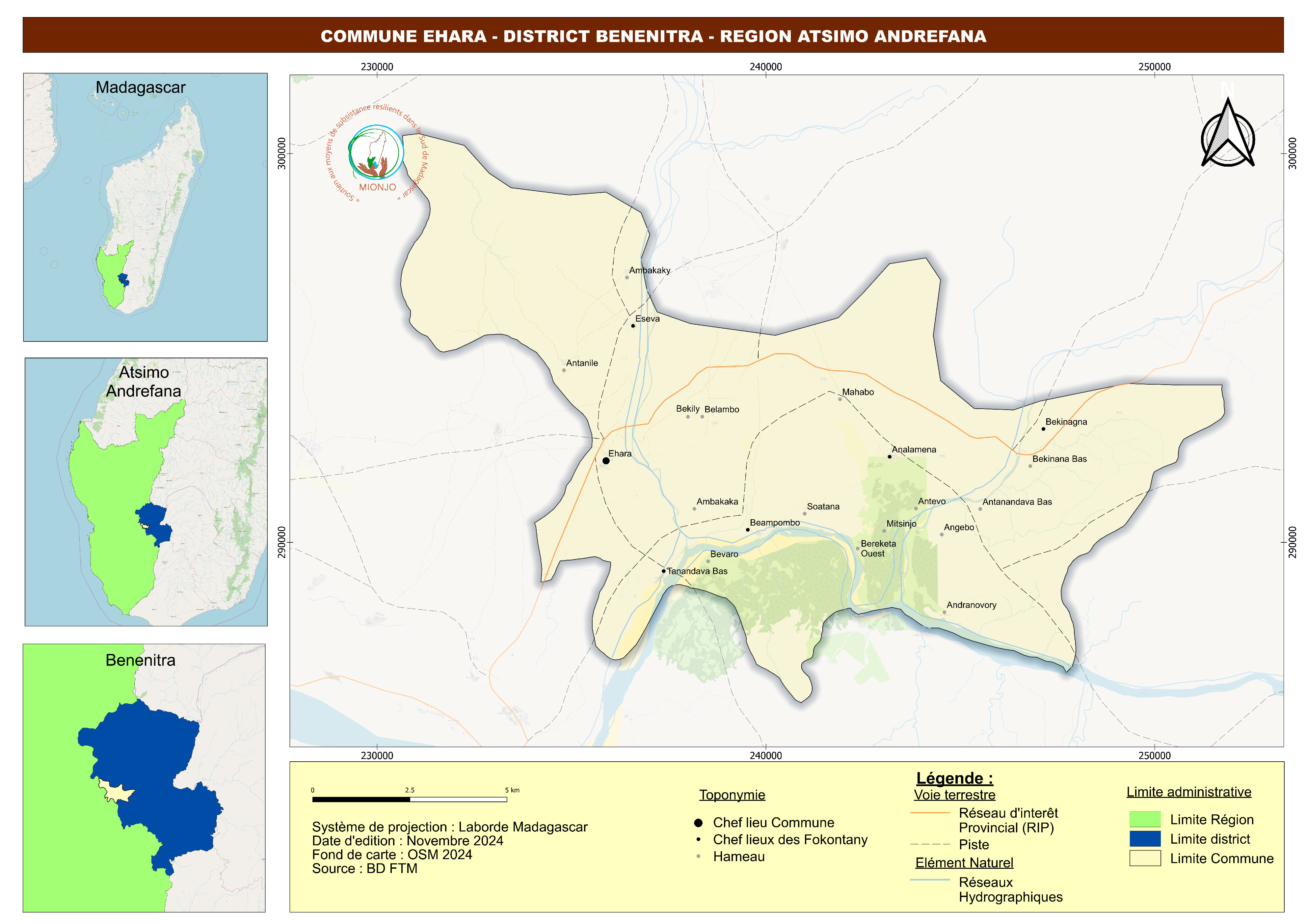Screen dimensions: 1308x924
Task: Click the Benenitra district inset map
Action: (x=144, y=778)
